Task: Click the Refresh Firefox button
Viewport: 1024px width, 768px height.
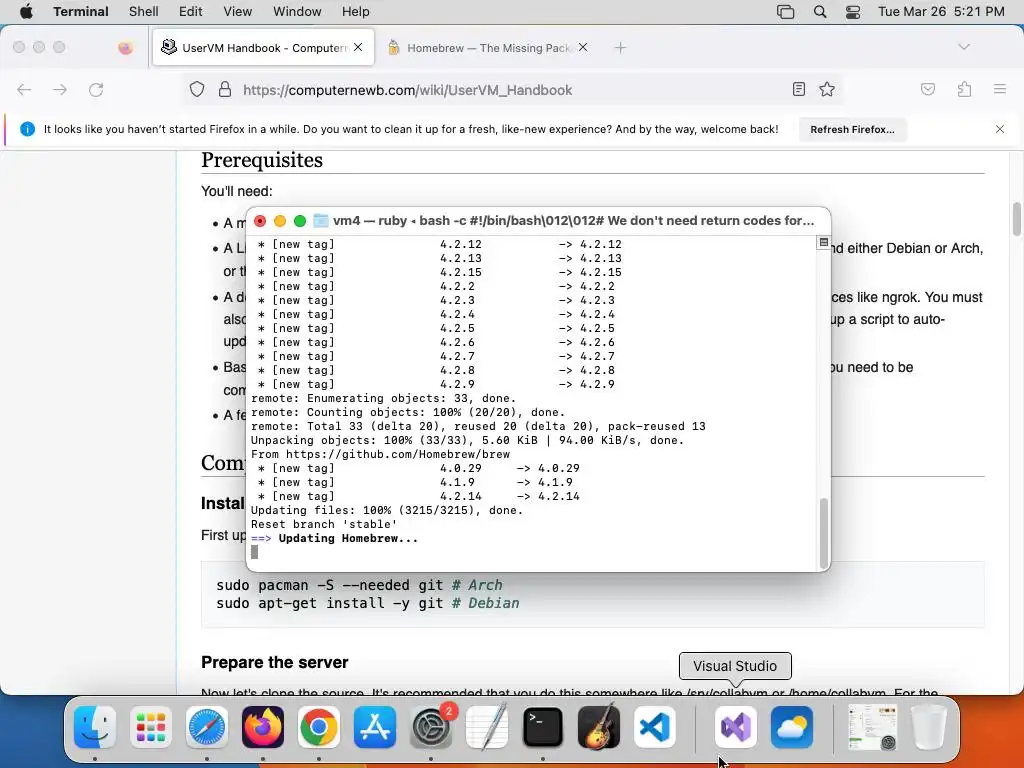Action: 852,129
